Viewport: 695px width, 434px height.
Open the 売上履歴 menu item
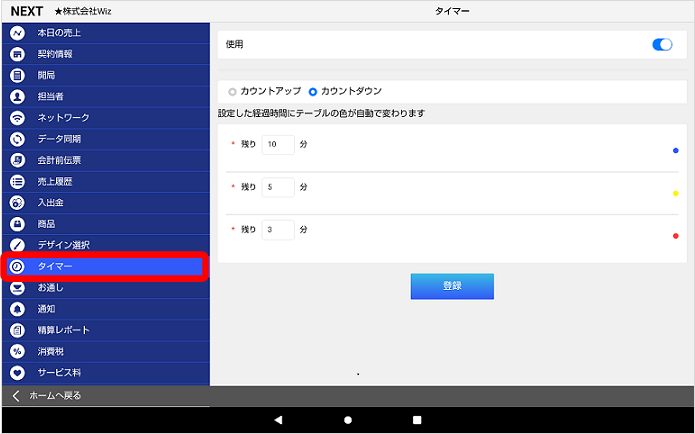[55, 181]
